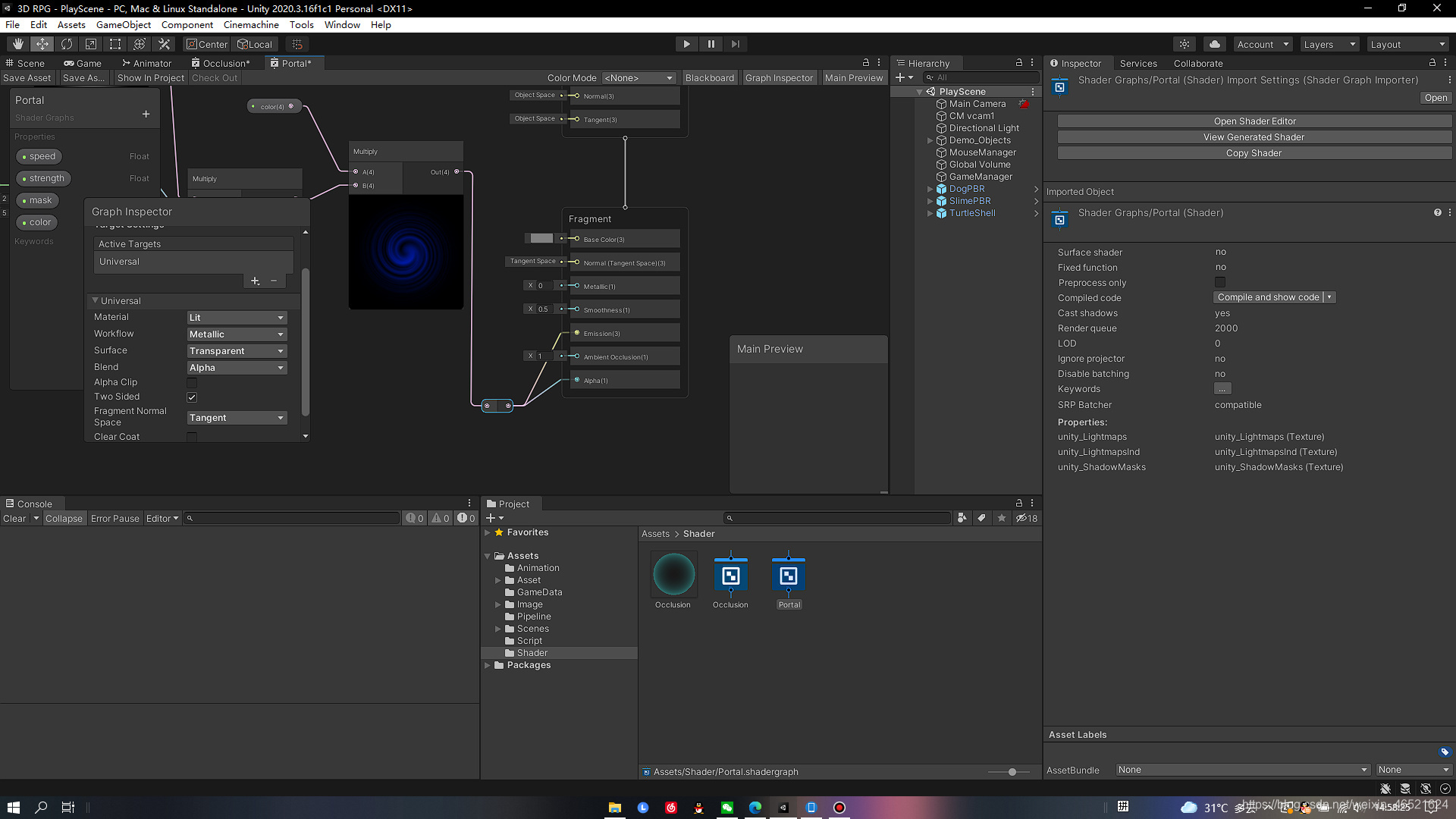1456x819 pixels.
Task: Open Cloud services icon in top toolbar
Action: tap(1214, 44)
